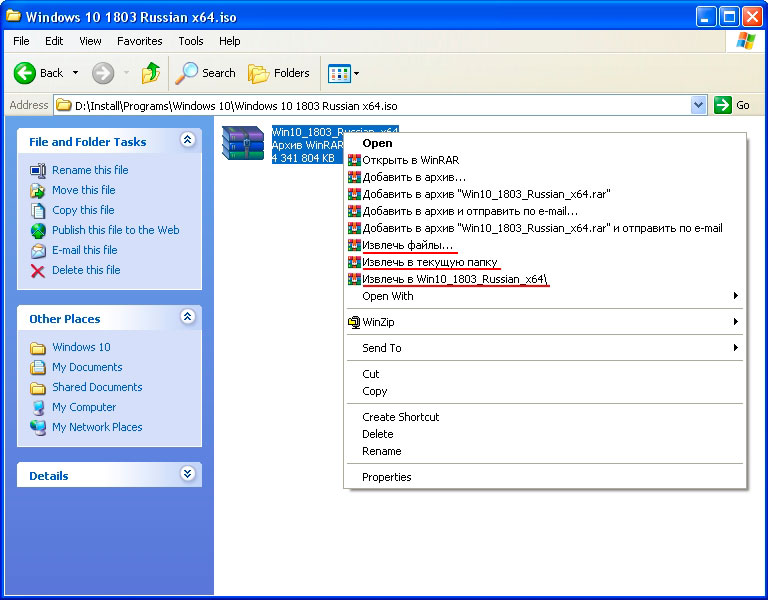Select the WinRAR archive file icon
768x600 pixels.
pyautogui.click(x=243, y=143)
